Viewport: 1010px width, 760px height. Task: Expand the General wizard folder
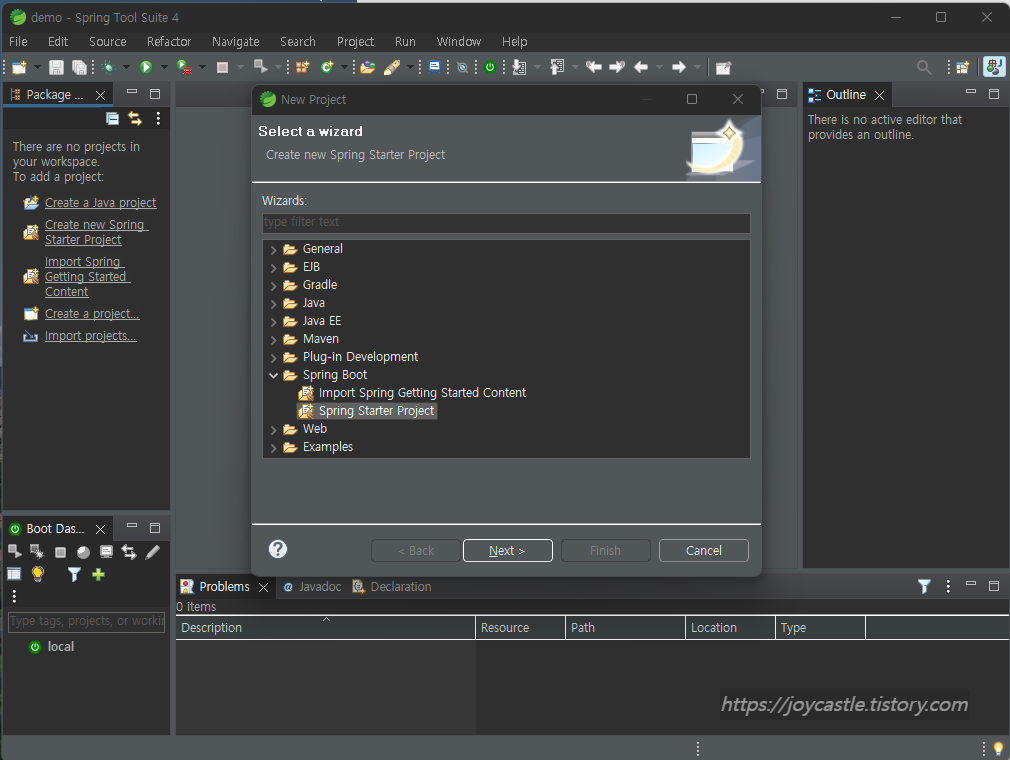pos(274,249)
